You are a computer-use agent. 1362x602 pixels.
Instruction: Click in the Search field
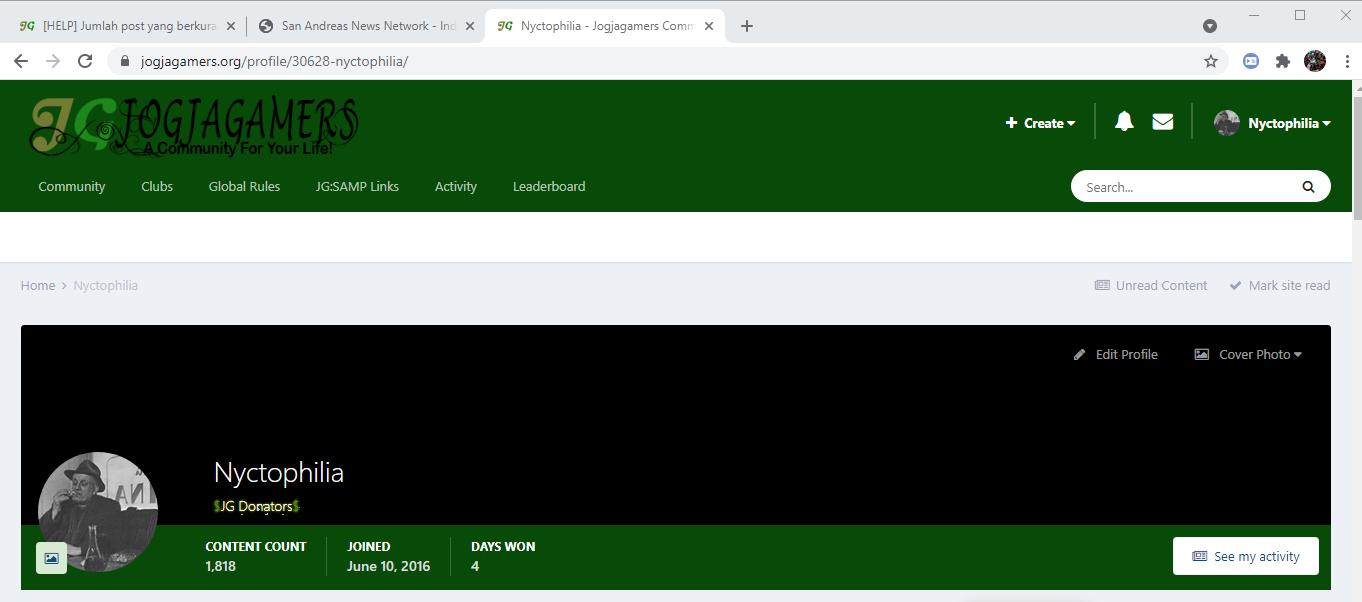click(1185, 187)
